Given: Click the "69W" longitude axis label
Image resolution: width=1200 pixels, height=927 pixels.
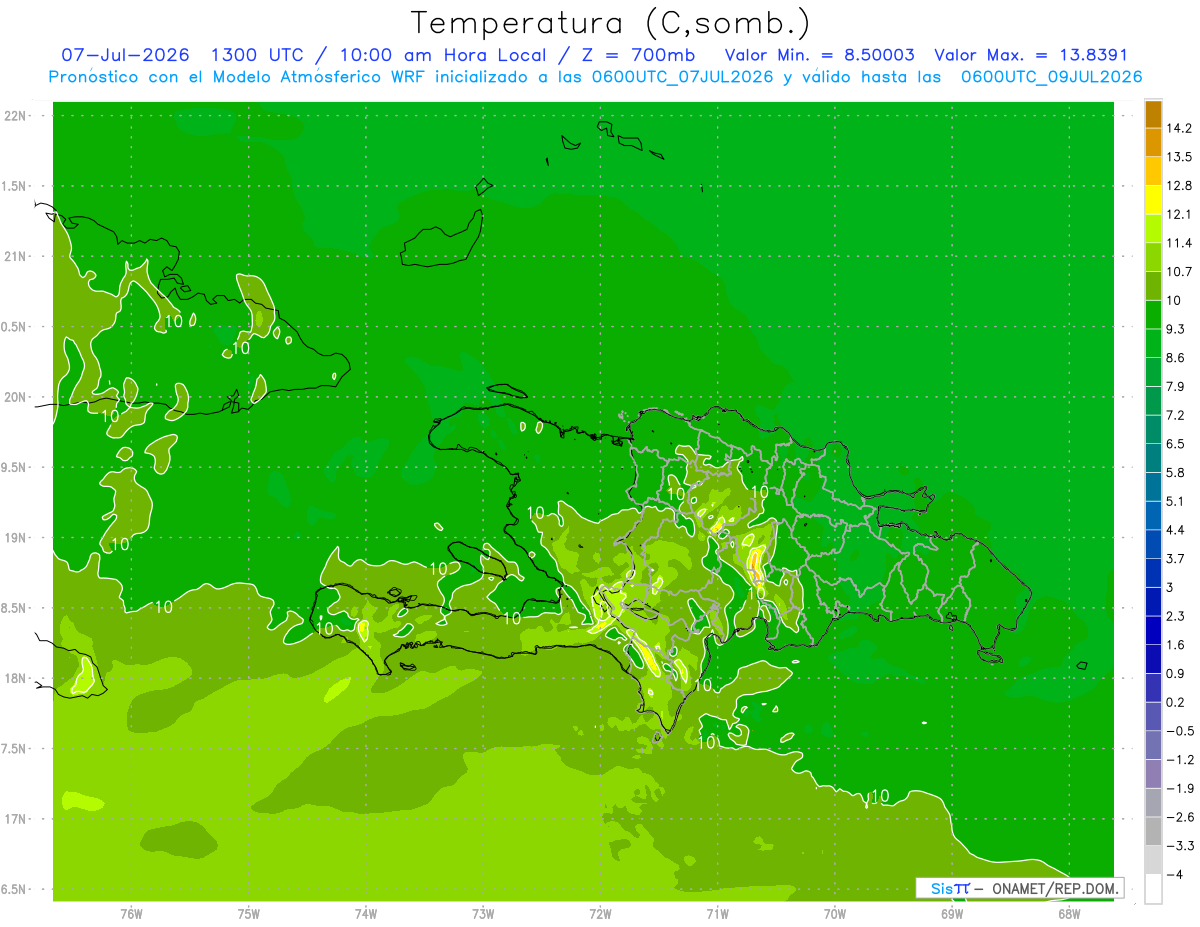Looking at the screenshot, I should pos(952,913).
